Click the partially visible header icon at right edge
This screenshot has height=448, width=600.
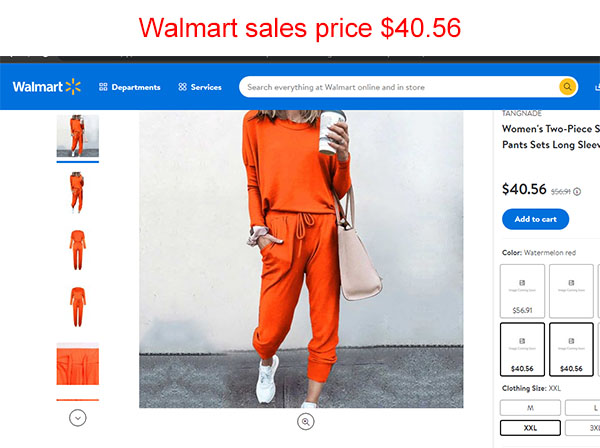tap(597, 87)
